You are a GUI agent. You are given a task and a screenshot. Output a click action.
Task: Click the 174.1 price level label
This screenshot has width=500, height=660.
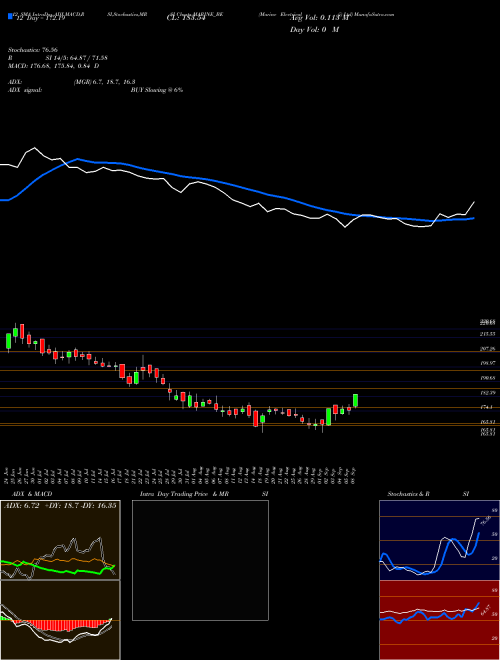[487, 407]
